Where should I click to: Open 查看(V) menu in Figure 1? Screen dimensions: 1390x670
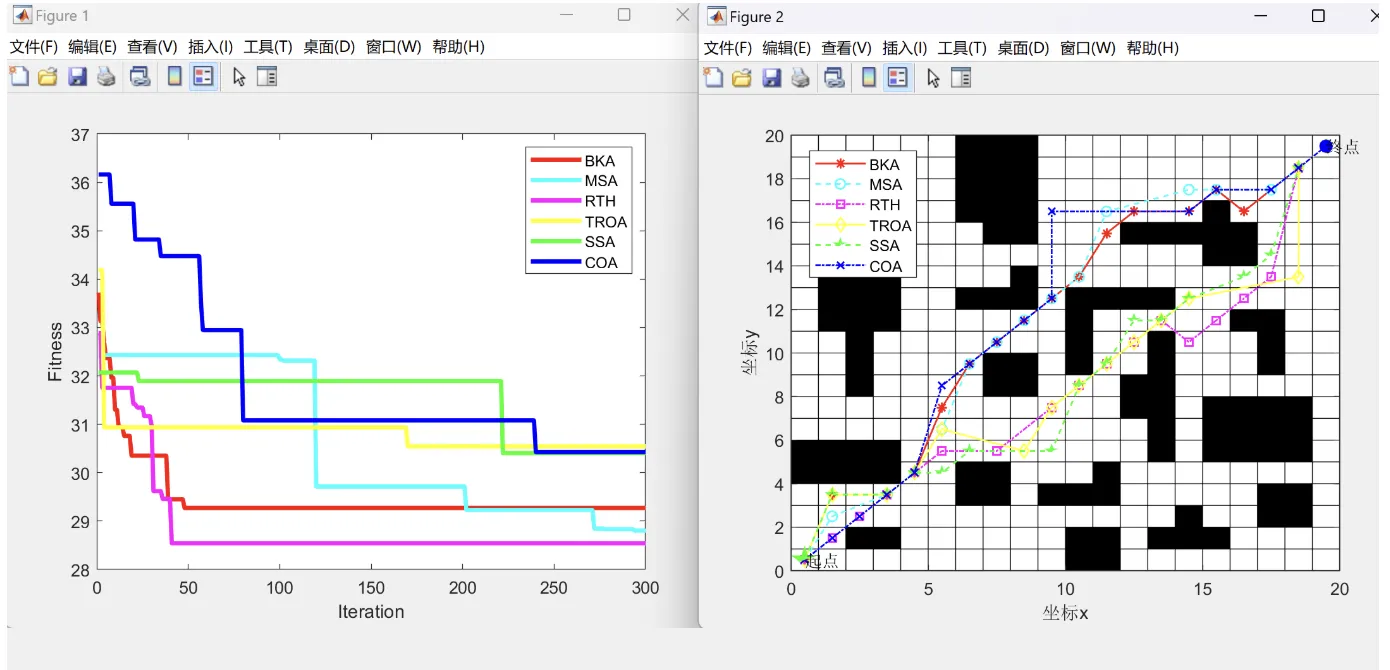tap(152, 47)
